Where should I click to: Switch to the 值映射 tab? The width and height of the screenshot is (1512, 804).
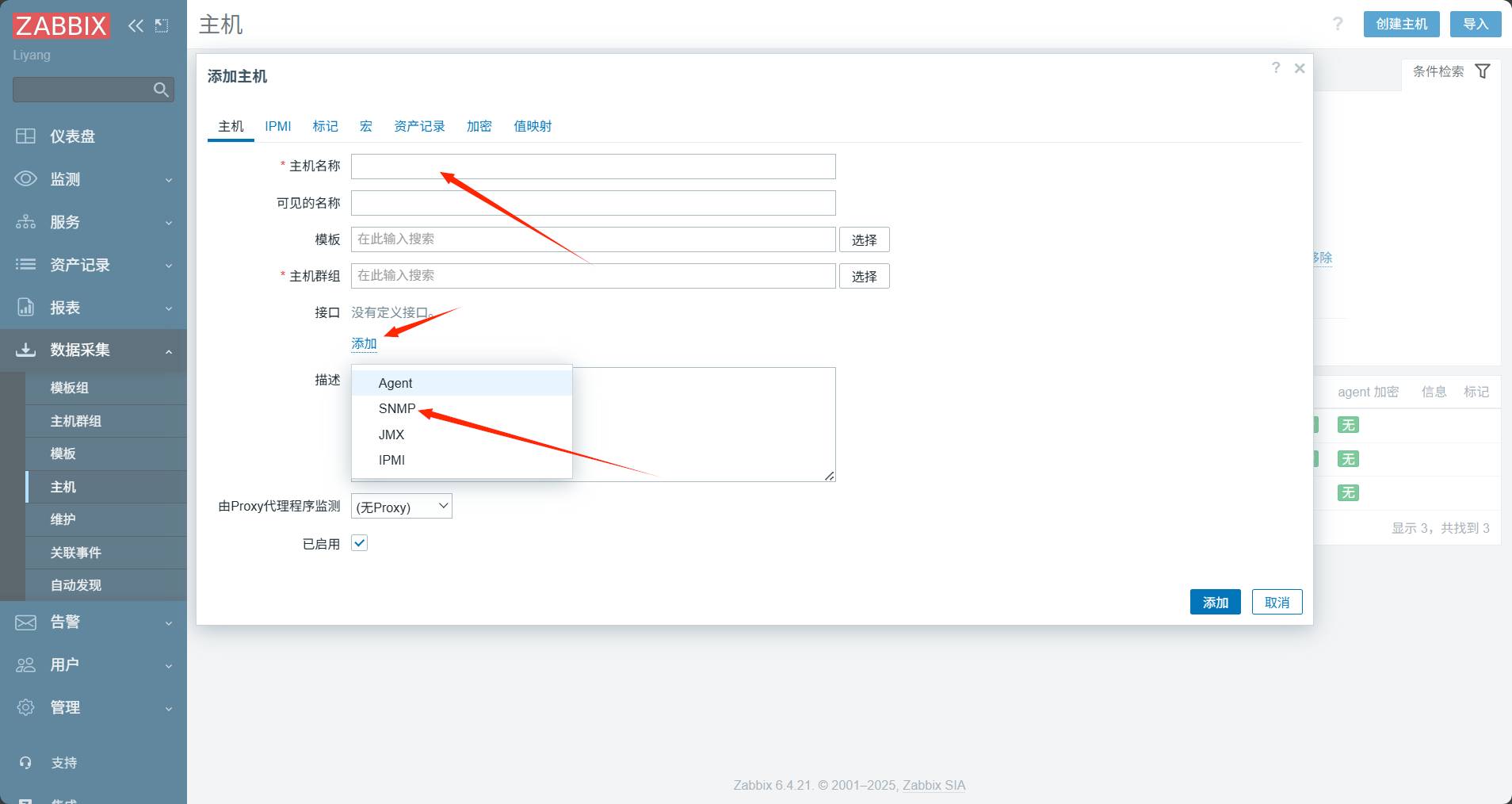533,126
